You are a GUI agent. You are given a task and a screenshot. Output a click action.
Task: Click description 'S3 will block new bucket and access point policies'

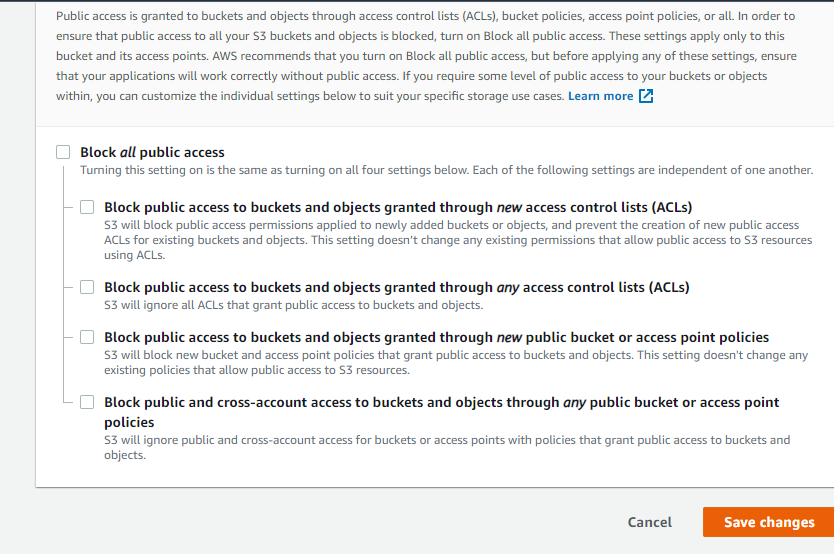[455, 362]
